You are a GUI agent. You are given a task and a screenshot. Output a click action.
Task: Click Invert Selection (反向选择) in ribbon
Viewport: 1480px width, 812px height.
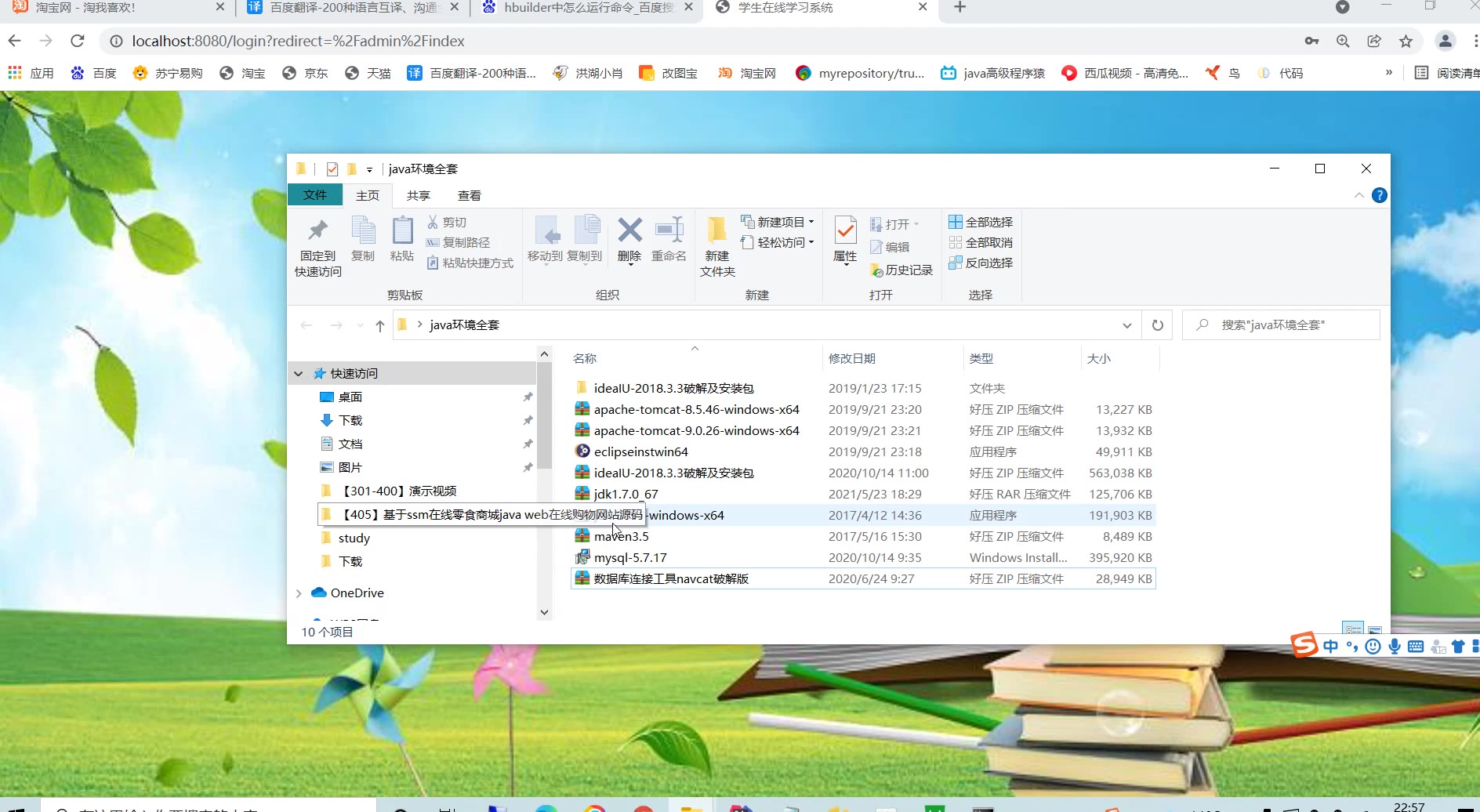coord(981,263)
